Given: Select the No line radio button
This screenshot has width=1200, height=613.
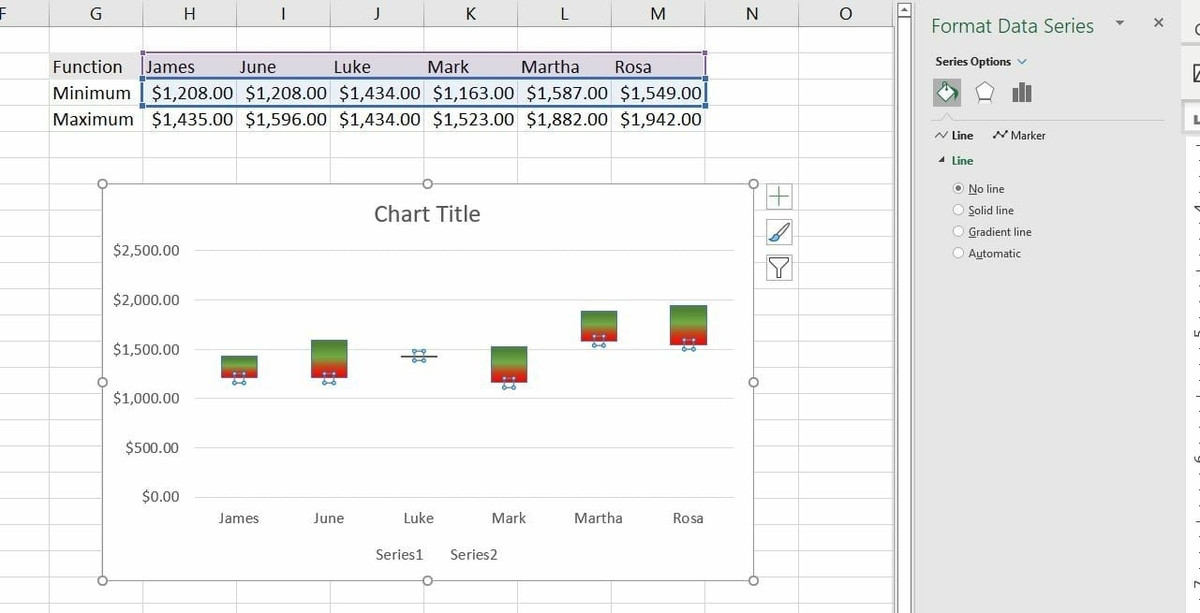Looking at the screenshot, I should (x=958, y=188).
